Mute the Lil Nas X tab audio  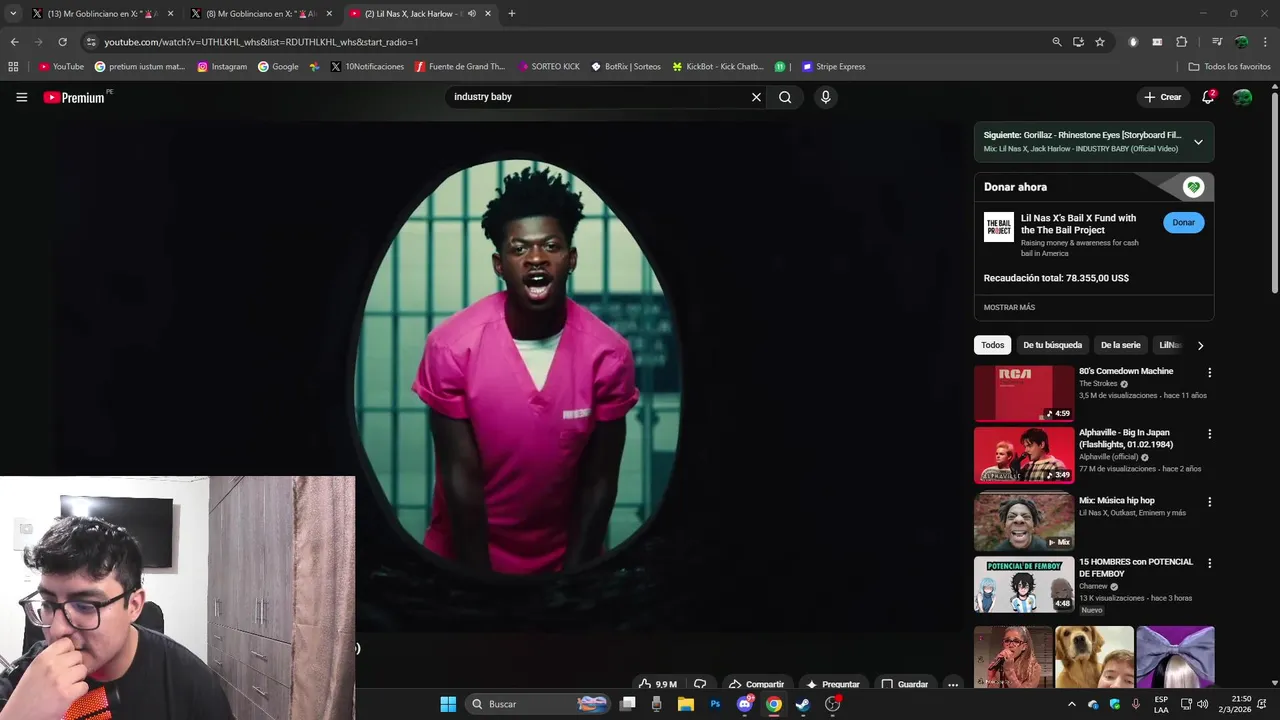point(472,14)
